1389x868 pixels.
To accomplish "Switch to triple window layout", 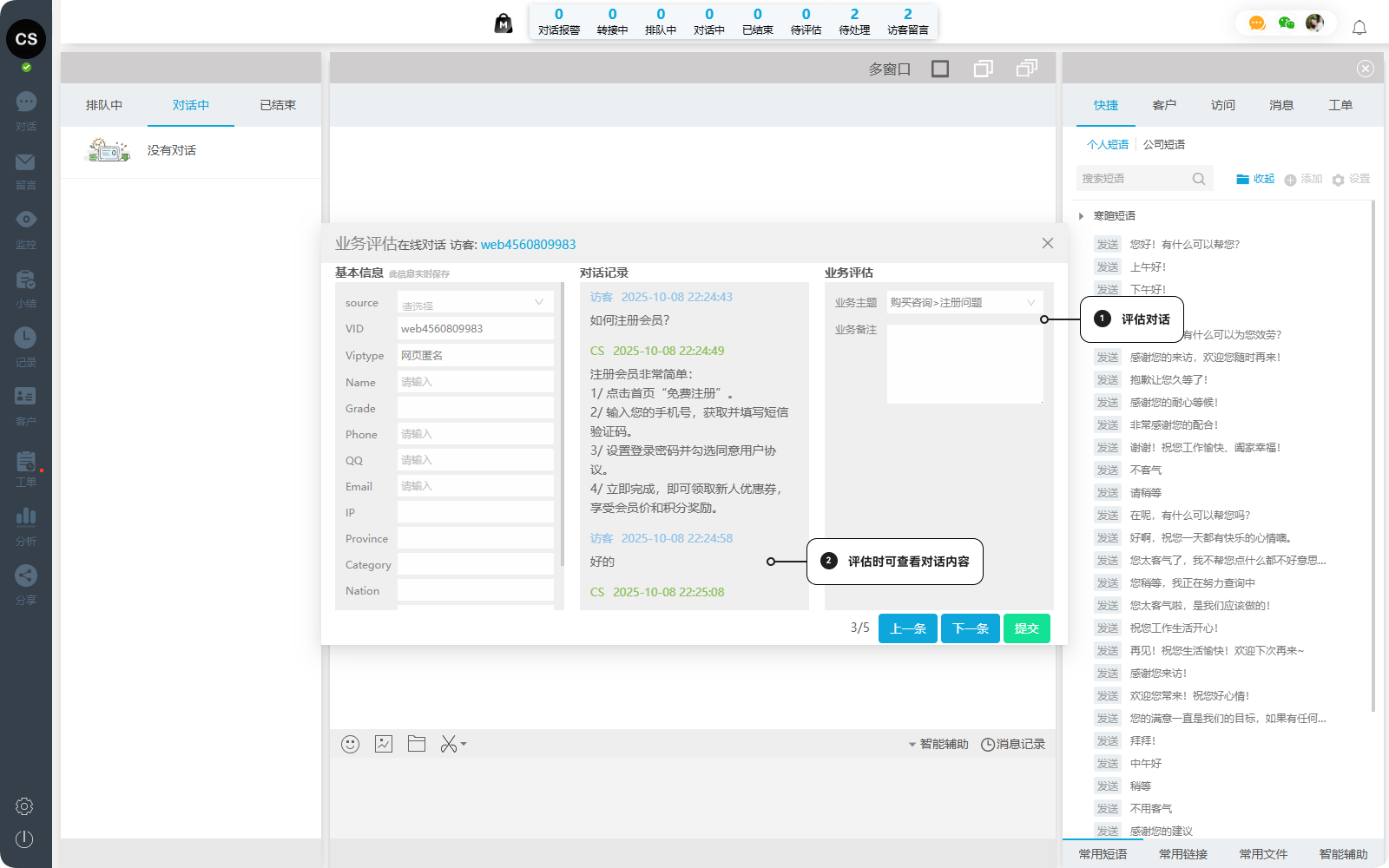I will click(x=1027, y=69).
